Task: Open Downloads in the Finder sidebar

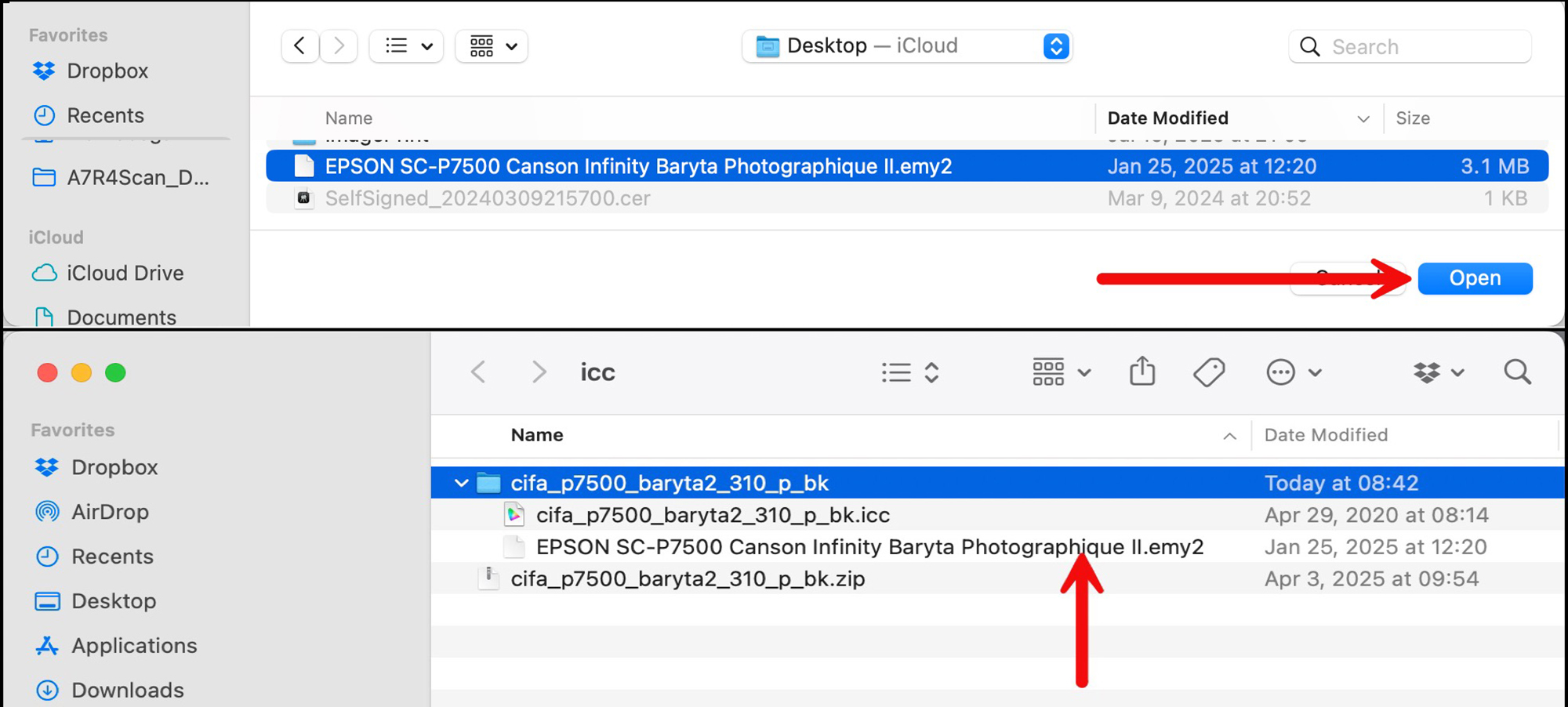Action: 110,690
